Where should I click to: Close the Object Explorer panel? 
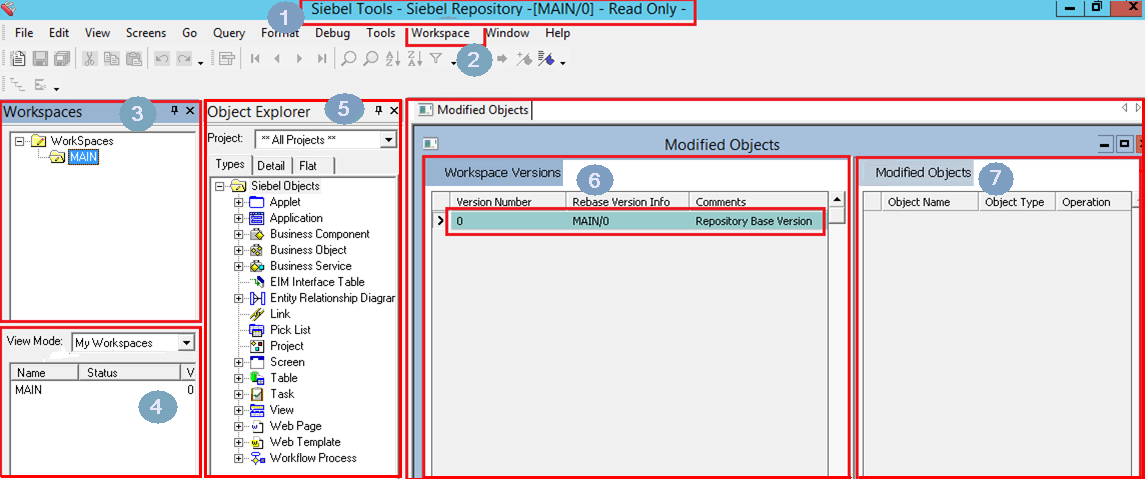(x=394, y=110)
